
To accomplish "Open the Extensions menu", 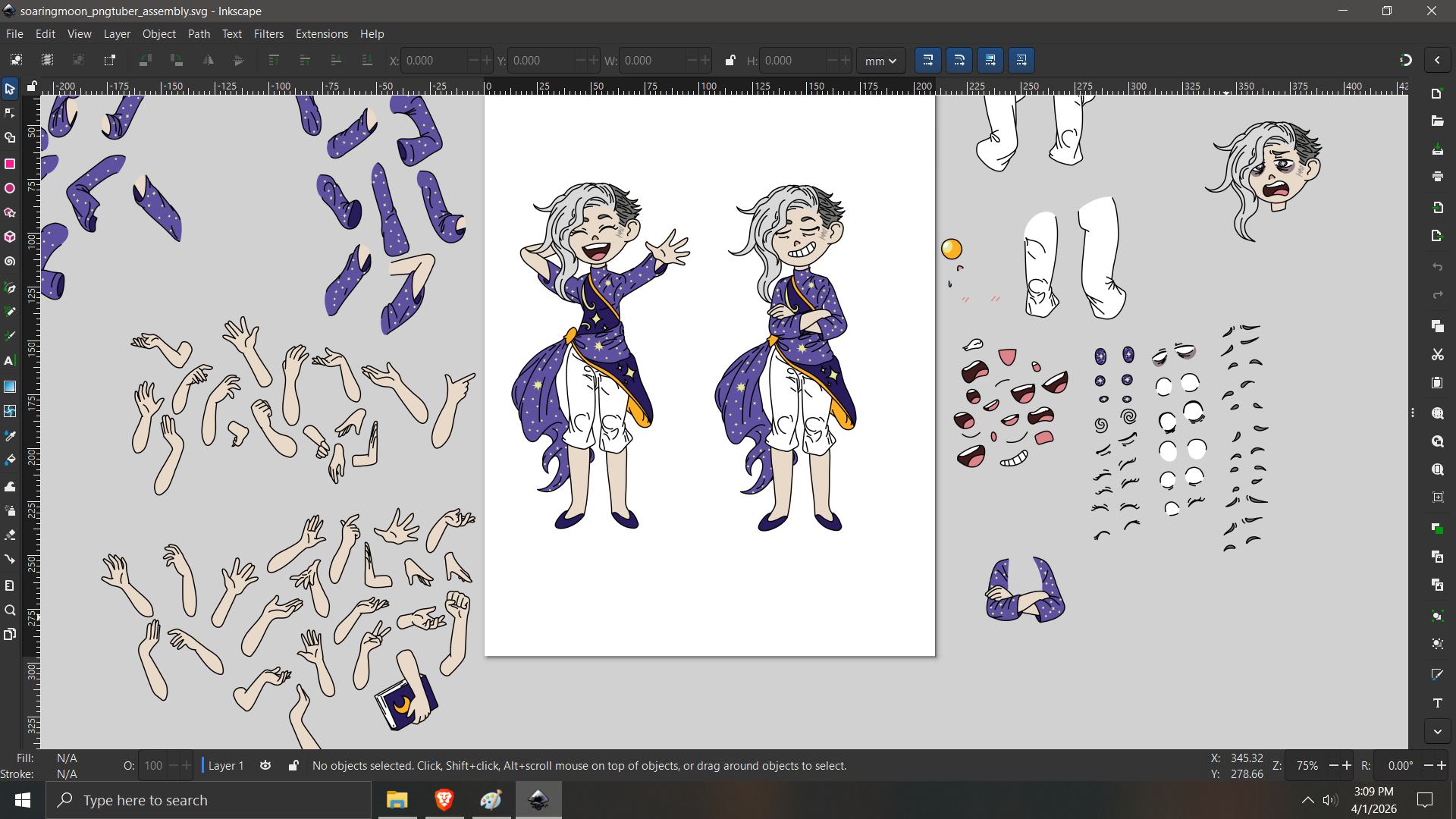I will point(322,34).
